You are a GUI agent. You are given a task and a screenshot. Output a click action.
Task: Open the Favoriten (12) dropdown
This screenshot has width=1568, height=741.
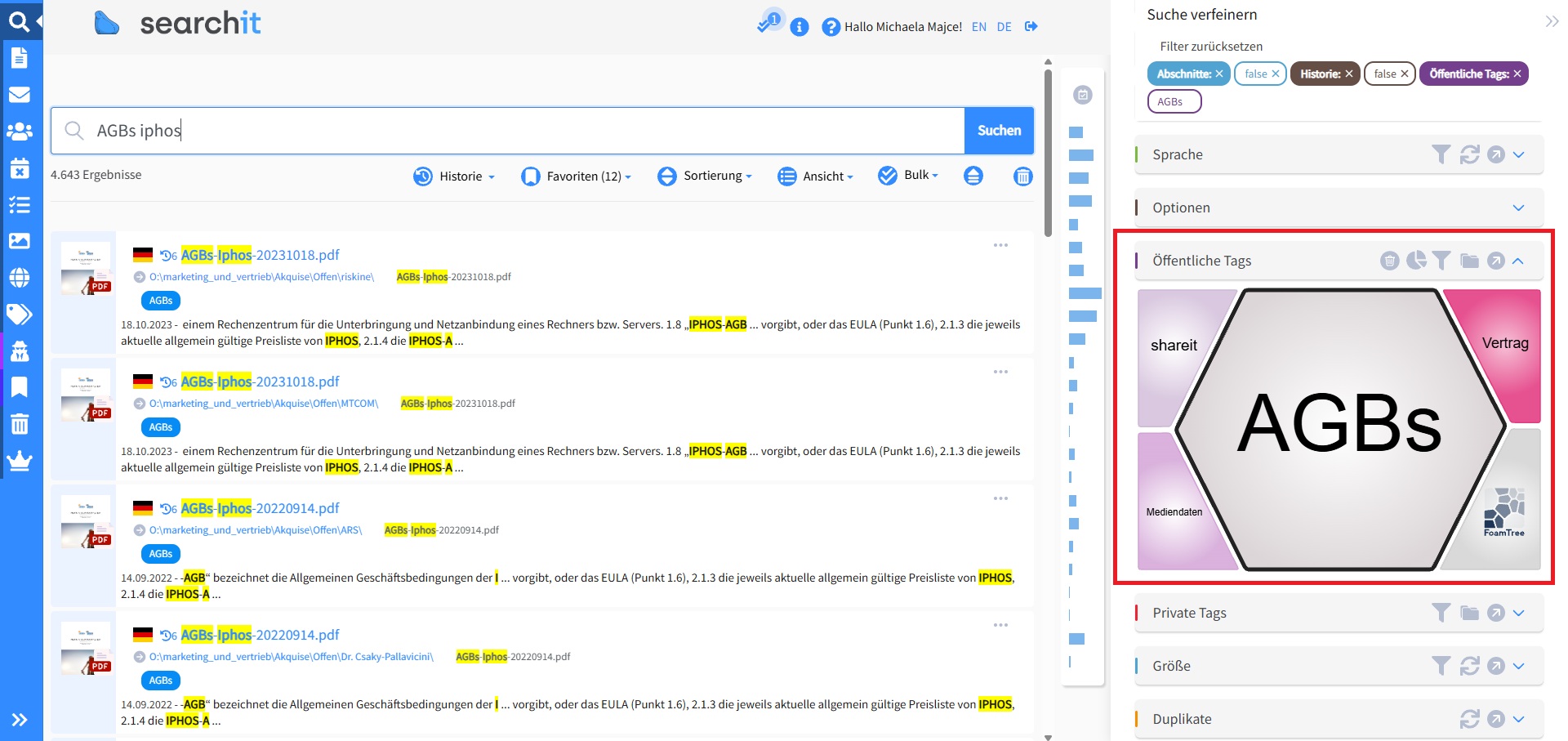click(576, 176)
